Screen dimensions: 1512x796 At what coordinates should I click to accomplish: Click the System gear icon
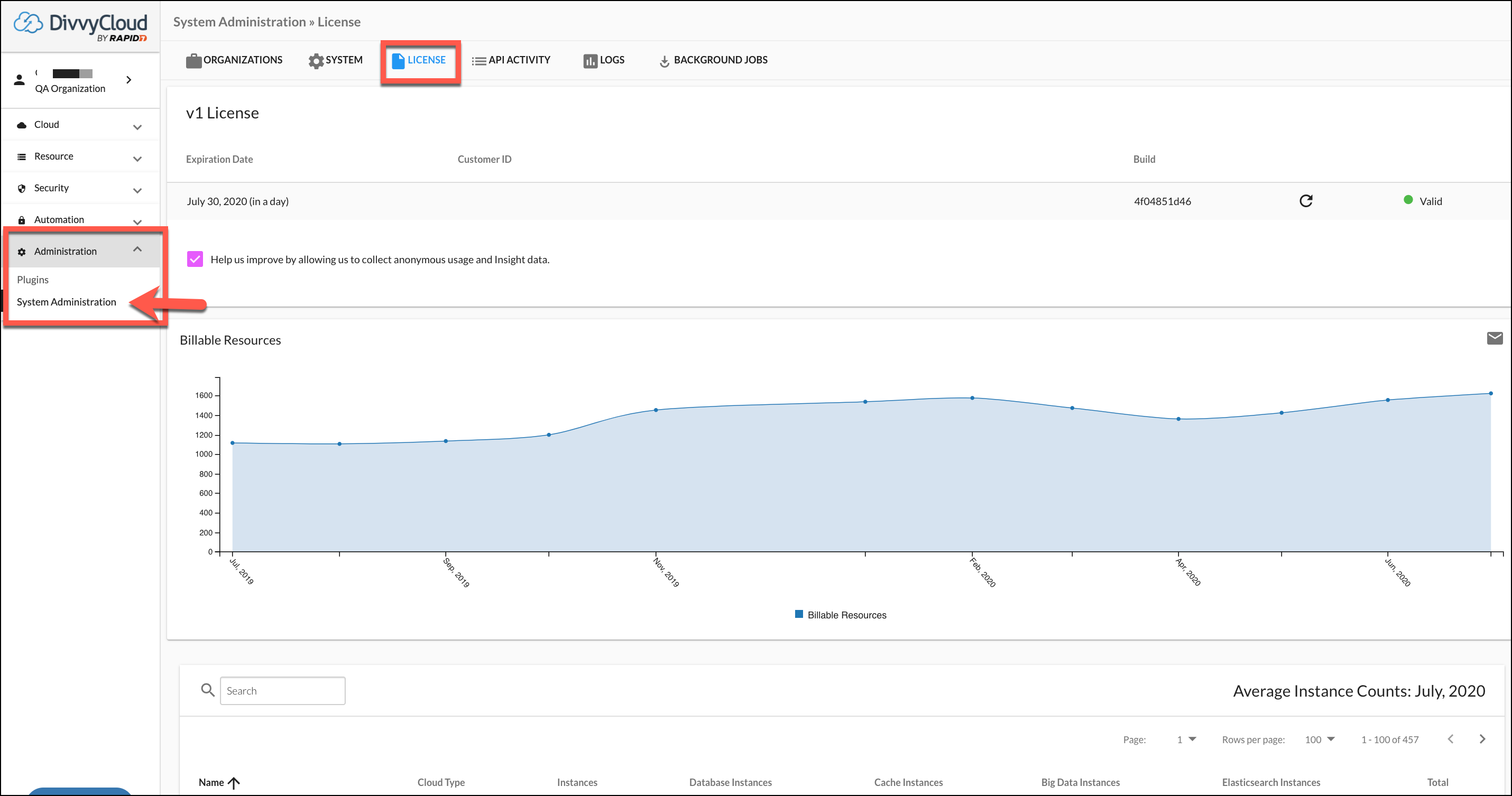(x=316, y=60)
